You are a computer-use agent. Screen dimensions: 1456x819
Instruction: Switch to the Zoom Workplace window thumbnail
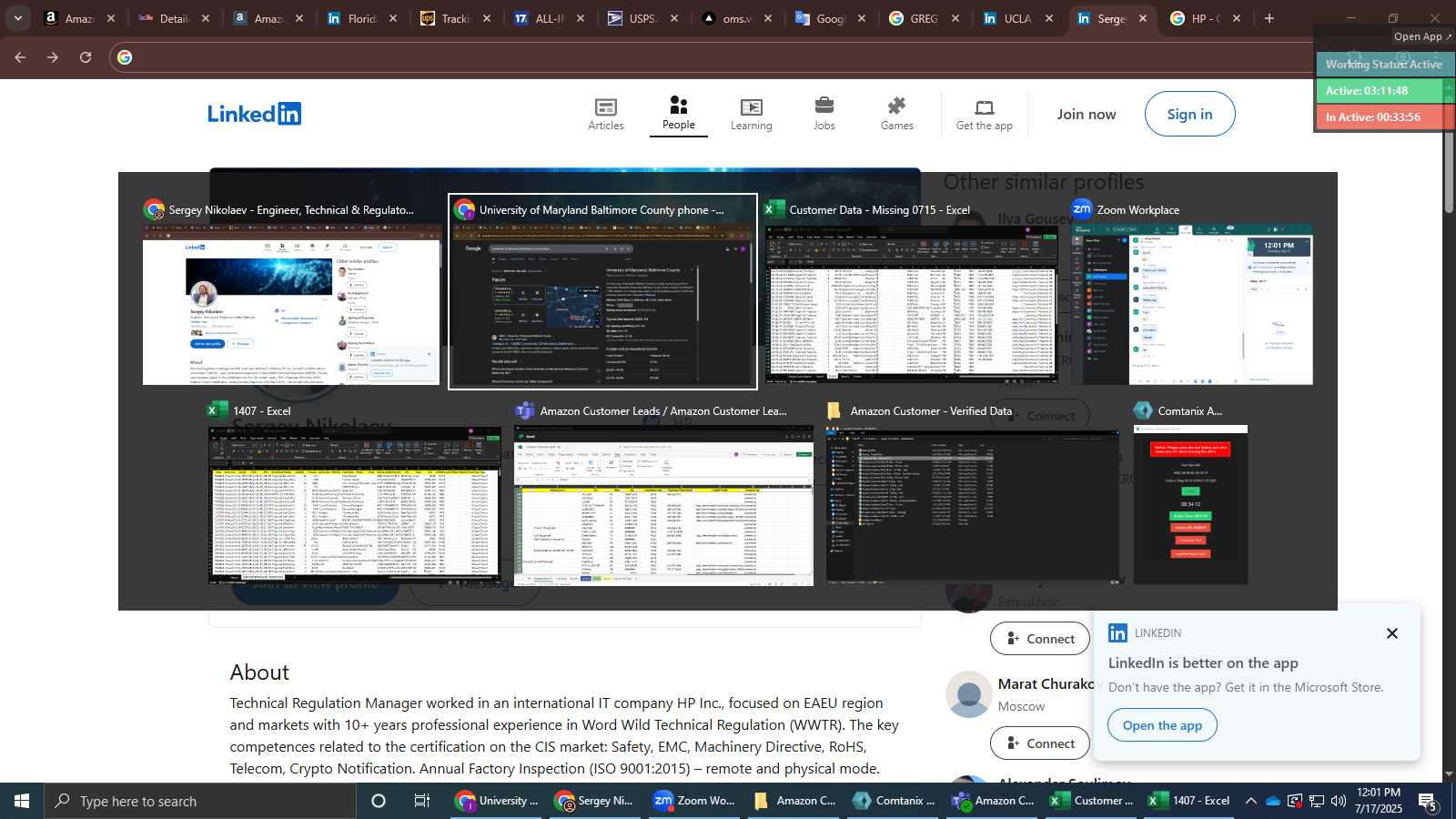point(1192,292)
